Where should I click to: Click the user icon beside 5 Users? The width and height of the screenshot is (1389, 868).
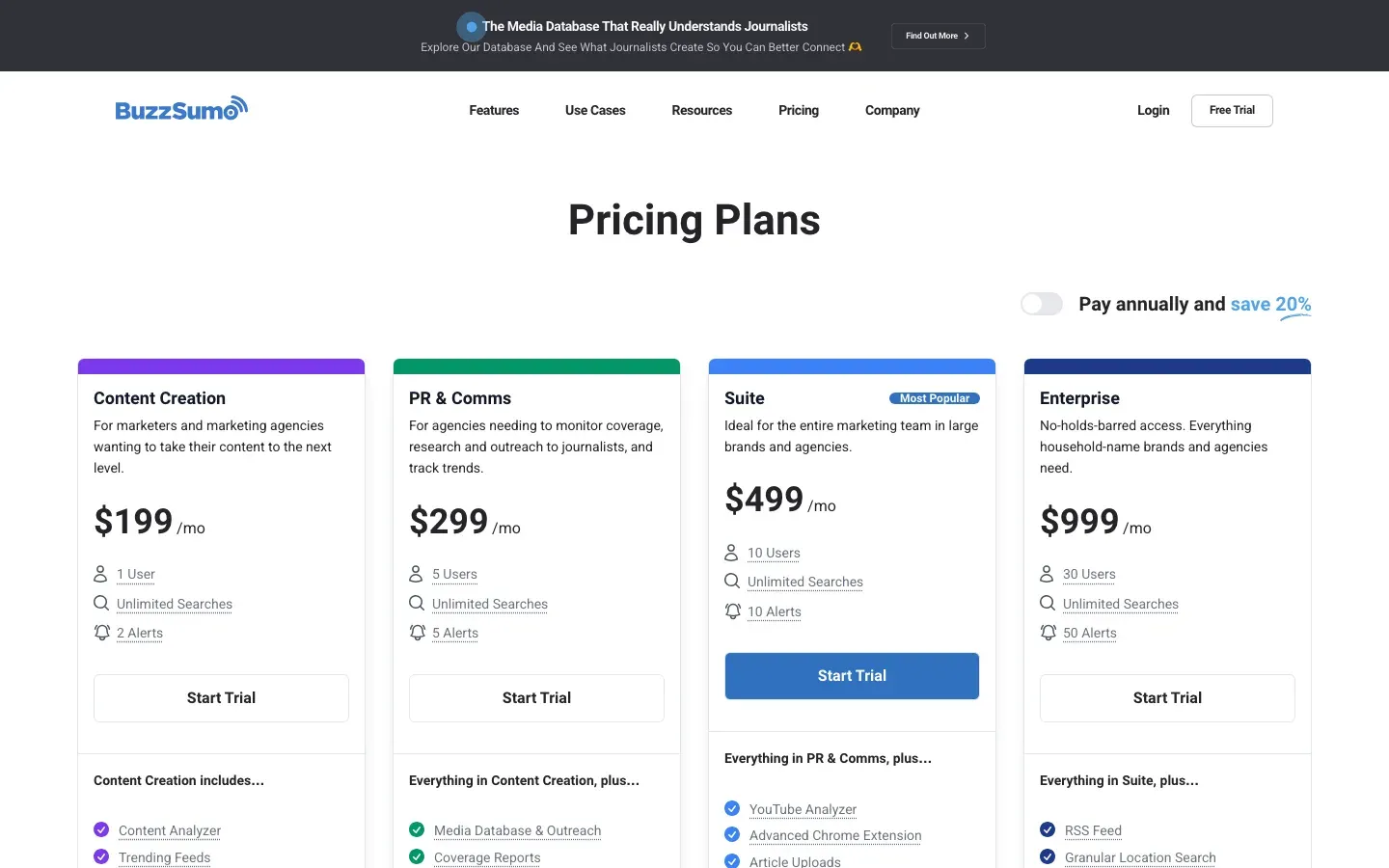point(416,574)
